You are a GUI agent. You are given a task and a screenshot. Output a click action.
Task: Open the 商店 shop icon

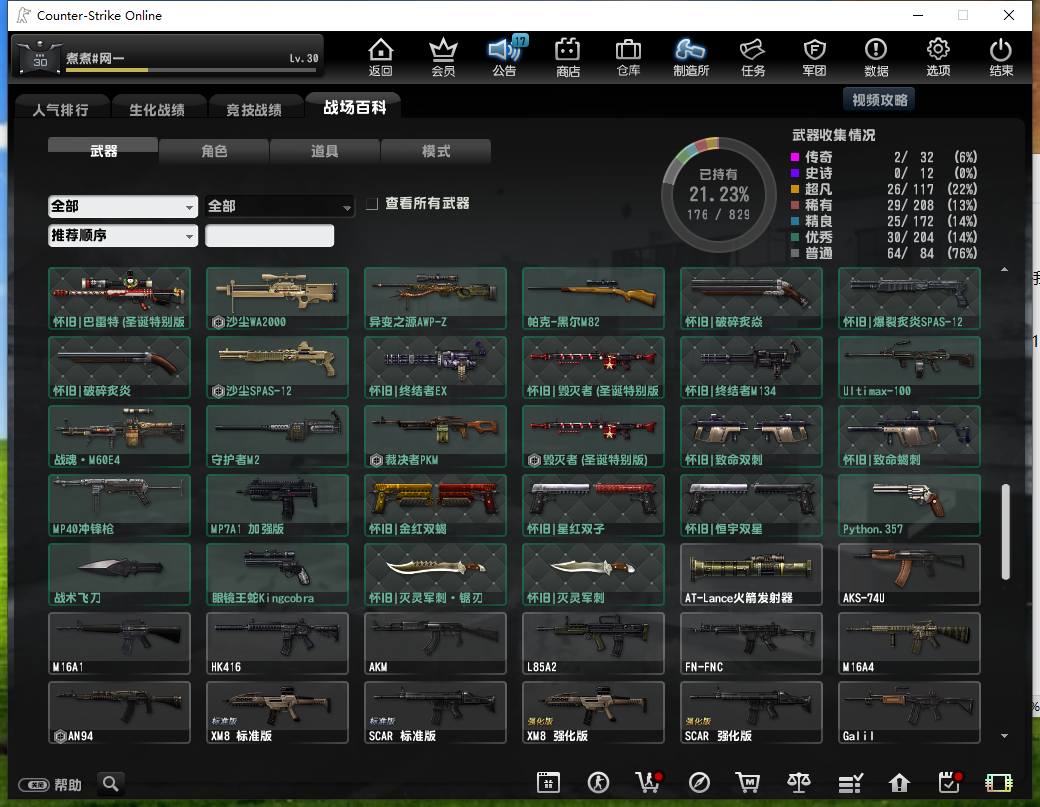pos(568,57)
